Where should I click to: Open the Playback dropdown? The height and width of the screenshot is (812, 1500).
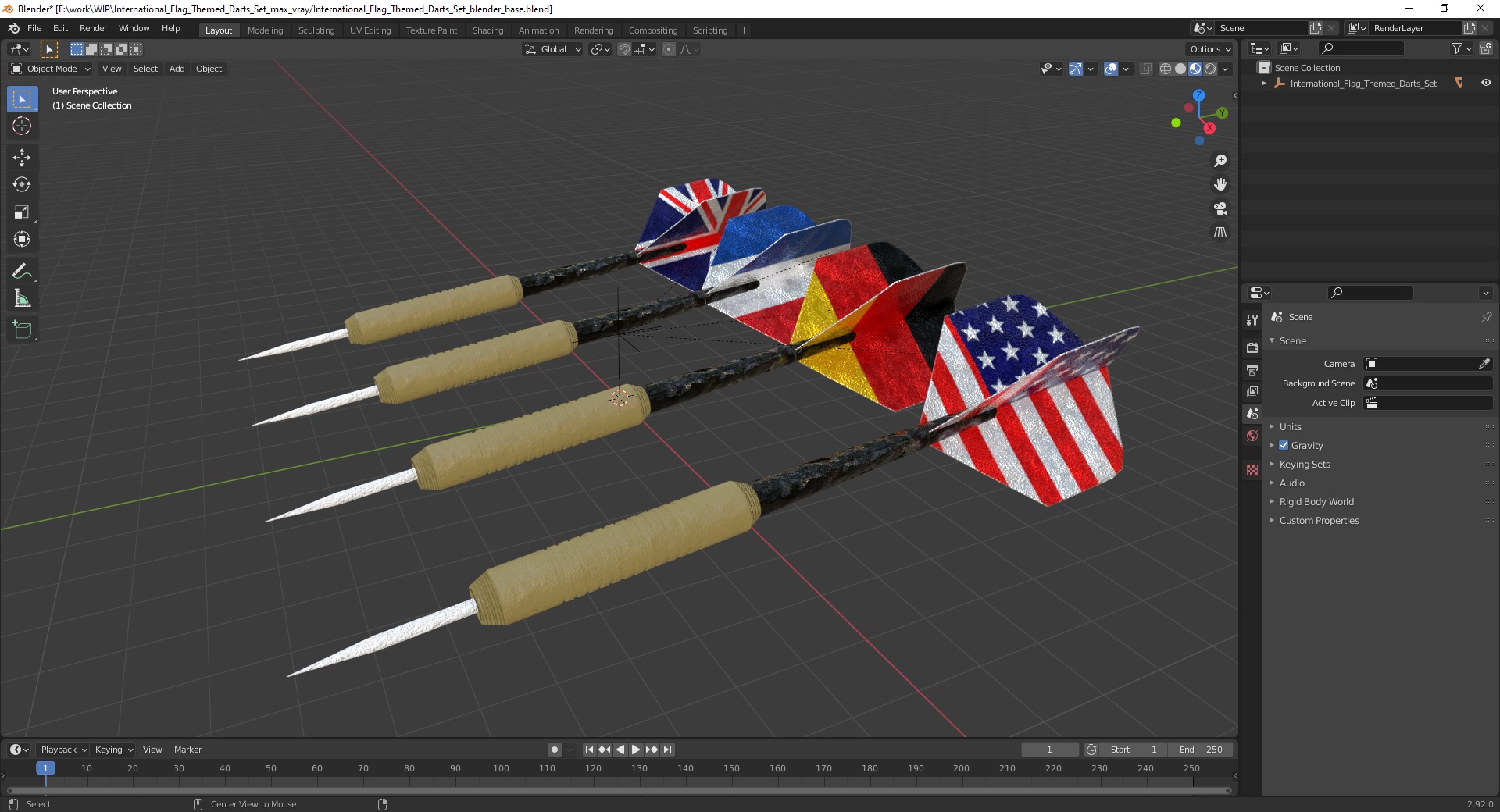[63, 750]
